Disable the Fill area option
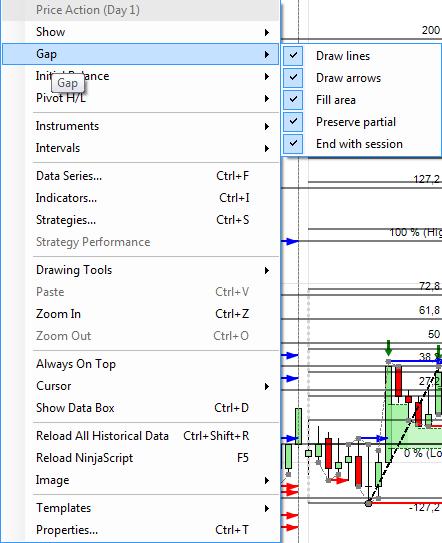Viewport: 442px width, 543px height. click(x=293, y=99)
